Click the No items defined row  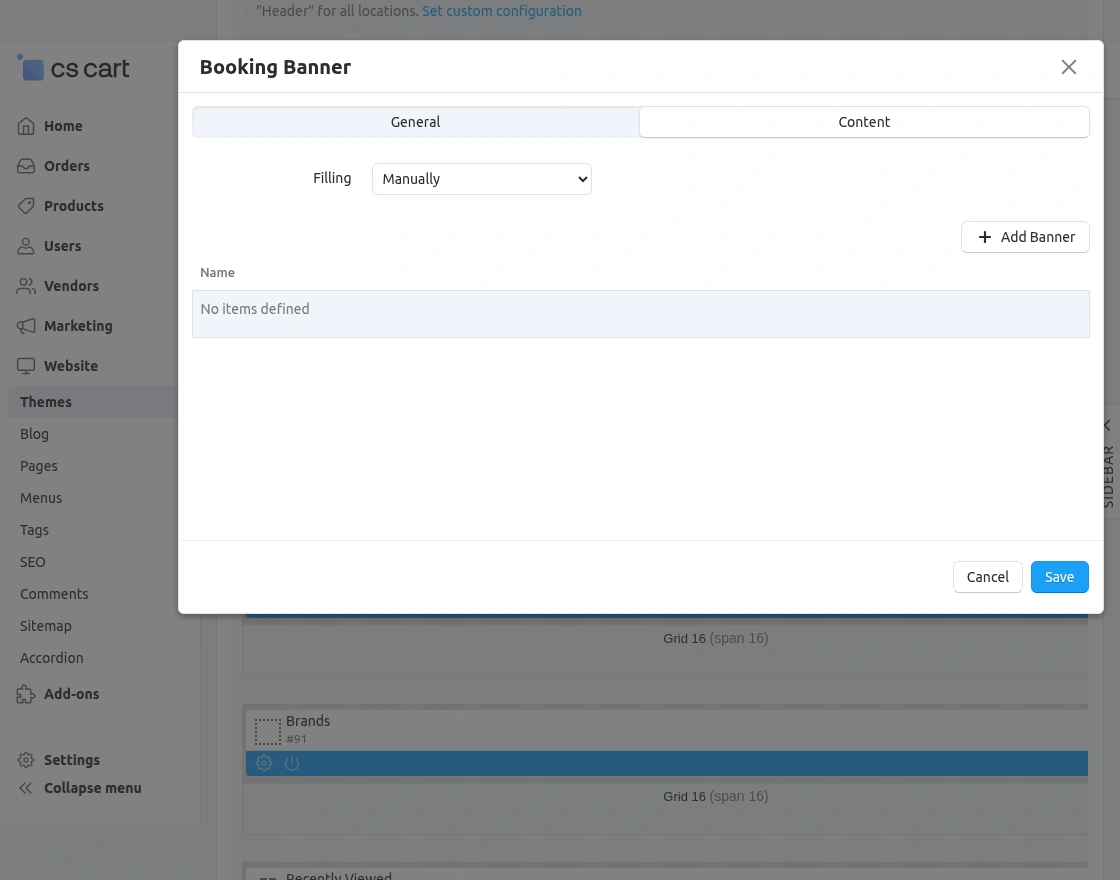641,314
